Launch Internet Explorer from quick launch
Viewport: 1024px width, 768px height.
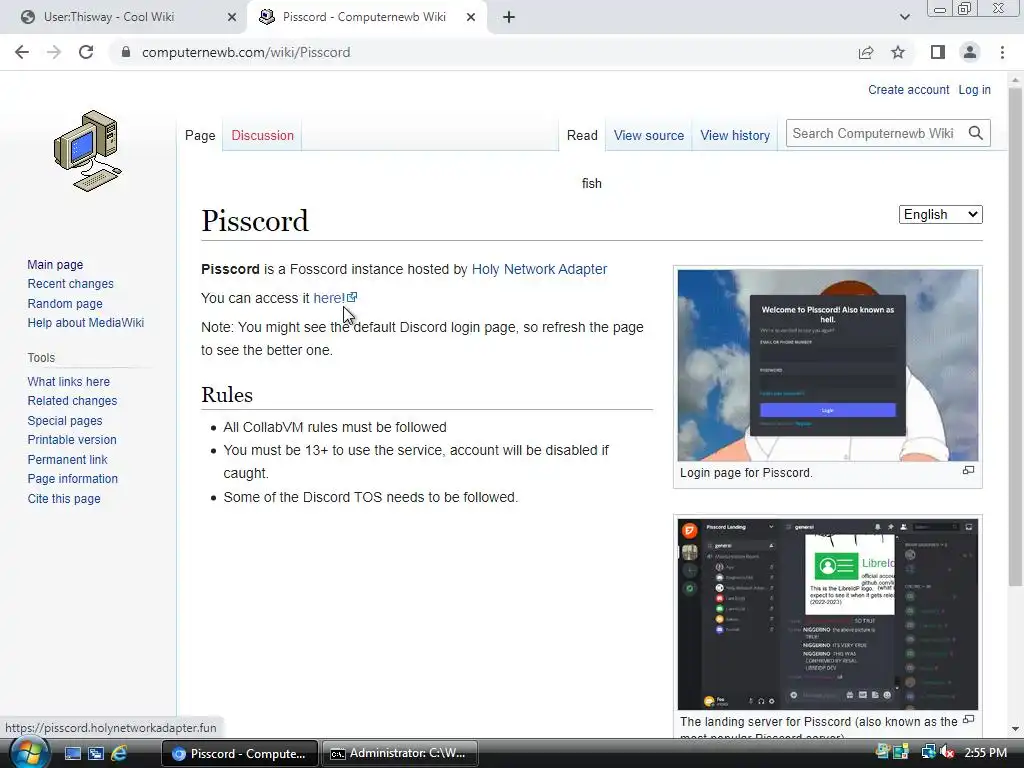point(119,754)
